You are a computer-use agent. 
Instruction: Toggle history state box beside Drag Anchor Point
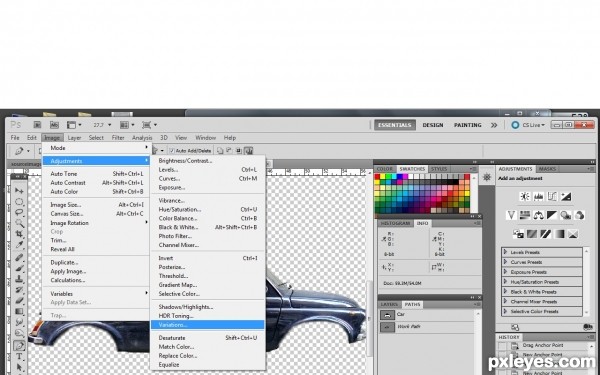[x=502, y=346]
